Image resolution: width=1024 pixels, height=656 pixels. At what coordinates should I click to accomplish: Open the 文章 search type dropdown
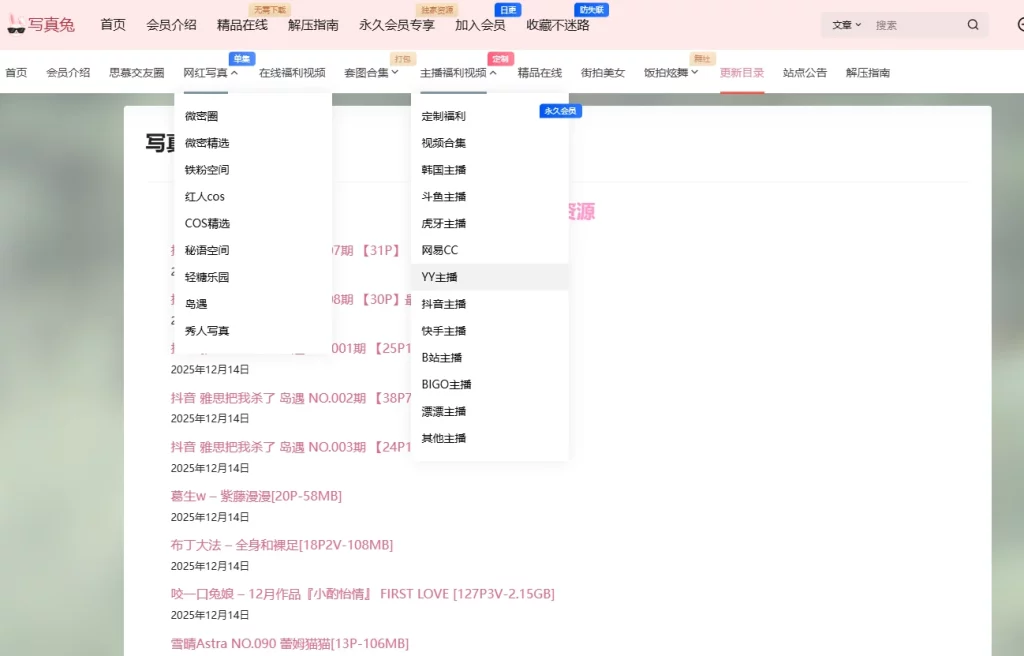point(846,25)
